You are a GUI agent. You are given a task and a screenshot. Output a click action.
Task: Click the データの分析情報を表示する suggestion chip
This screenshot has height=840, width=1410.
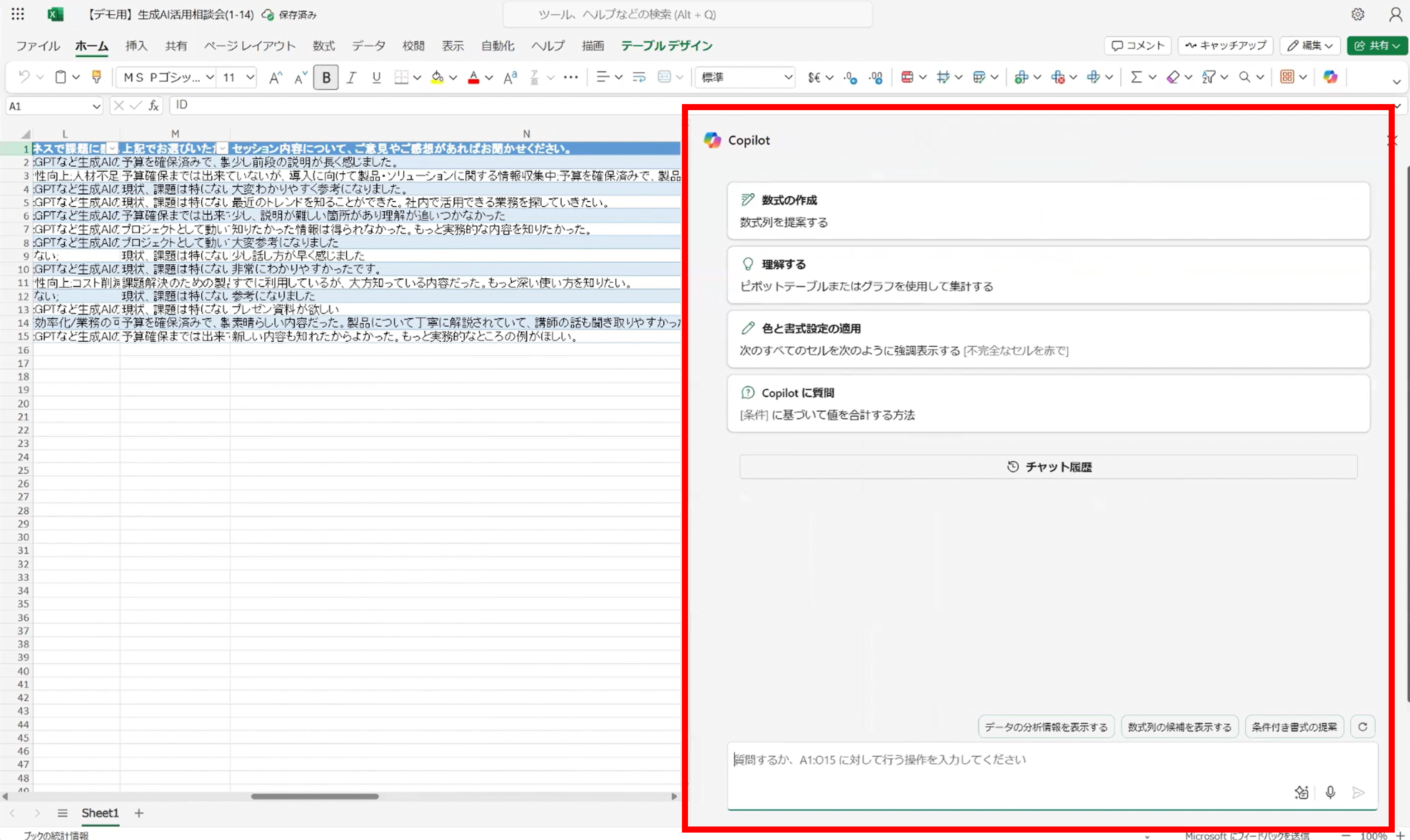point(1046,726)
